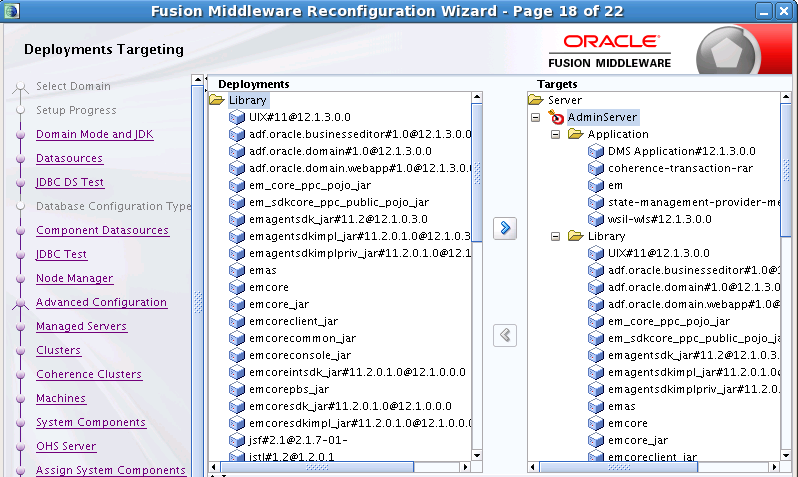Open Component Datasources step
798x477 pixels.
pos(102,230)
